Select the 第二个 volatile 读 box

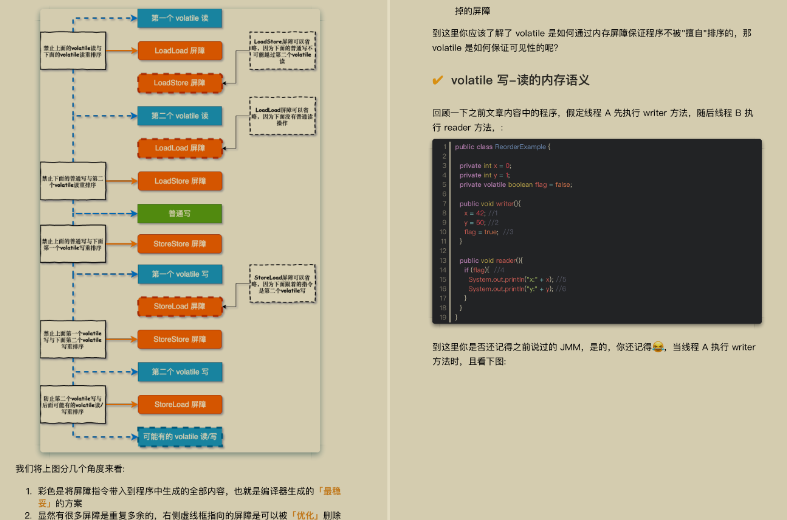(x=179, y=115)
